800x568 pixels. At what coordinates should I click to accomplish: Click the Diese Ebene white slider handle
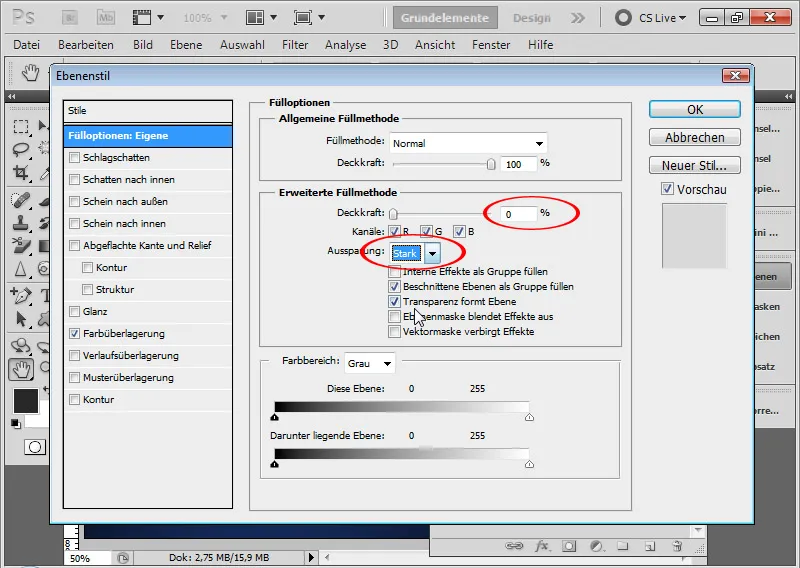(530, 417)
